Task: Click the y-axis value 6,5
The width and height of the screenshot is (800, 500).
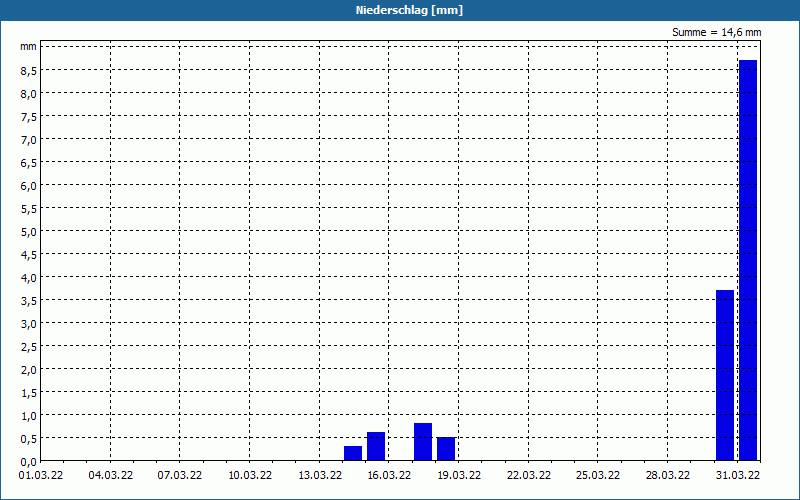Action: (29, 163)
